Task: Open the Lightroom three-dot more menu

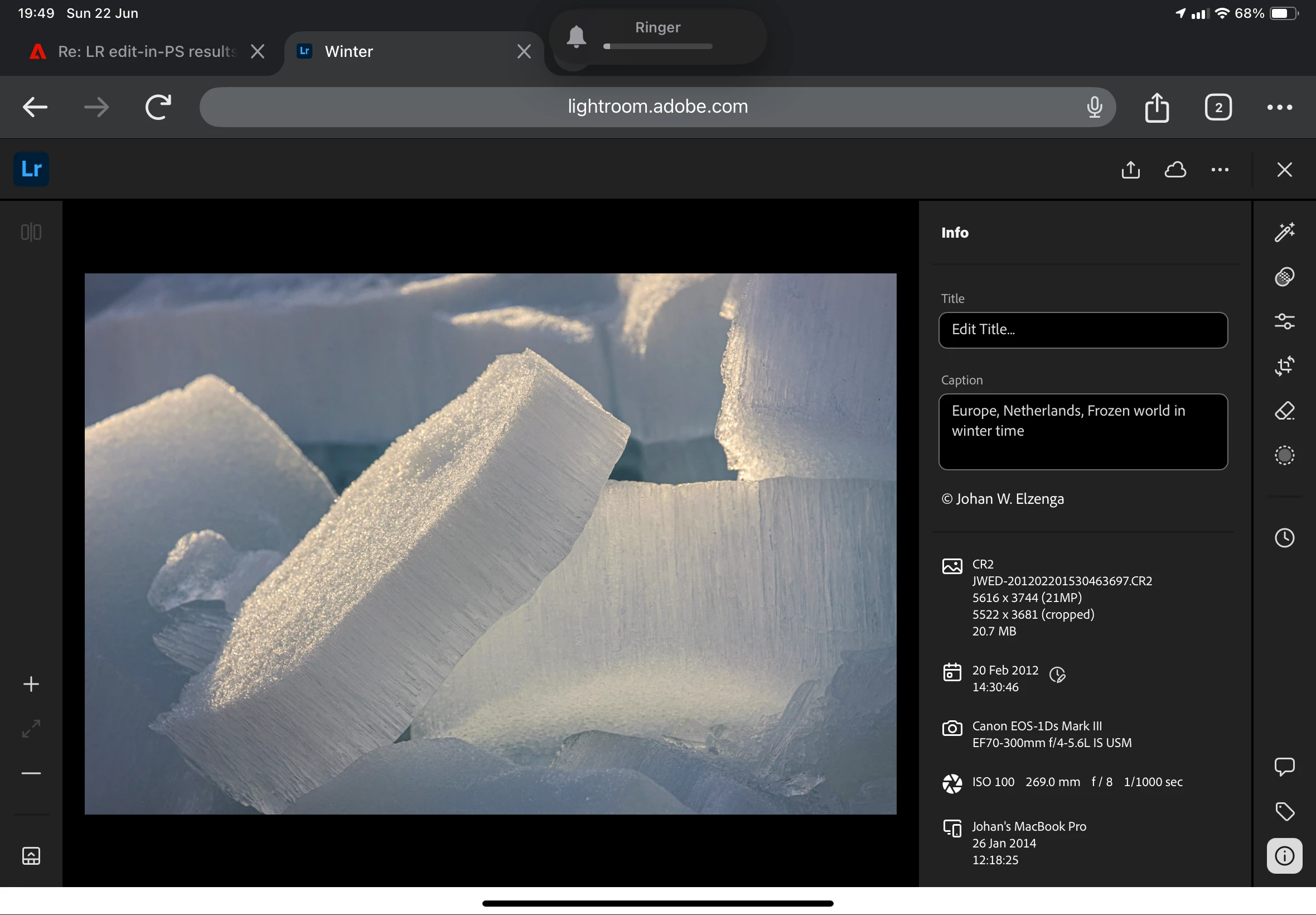Action: coord(1220,170)
